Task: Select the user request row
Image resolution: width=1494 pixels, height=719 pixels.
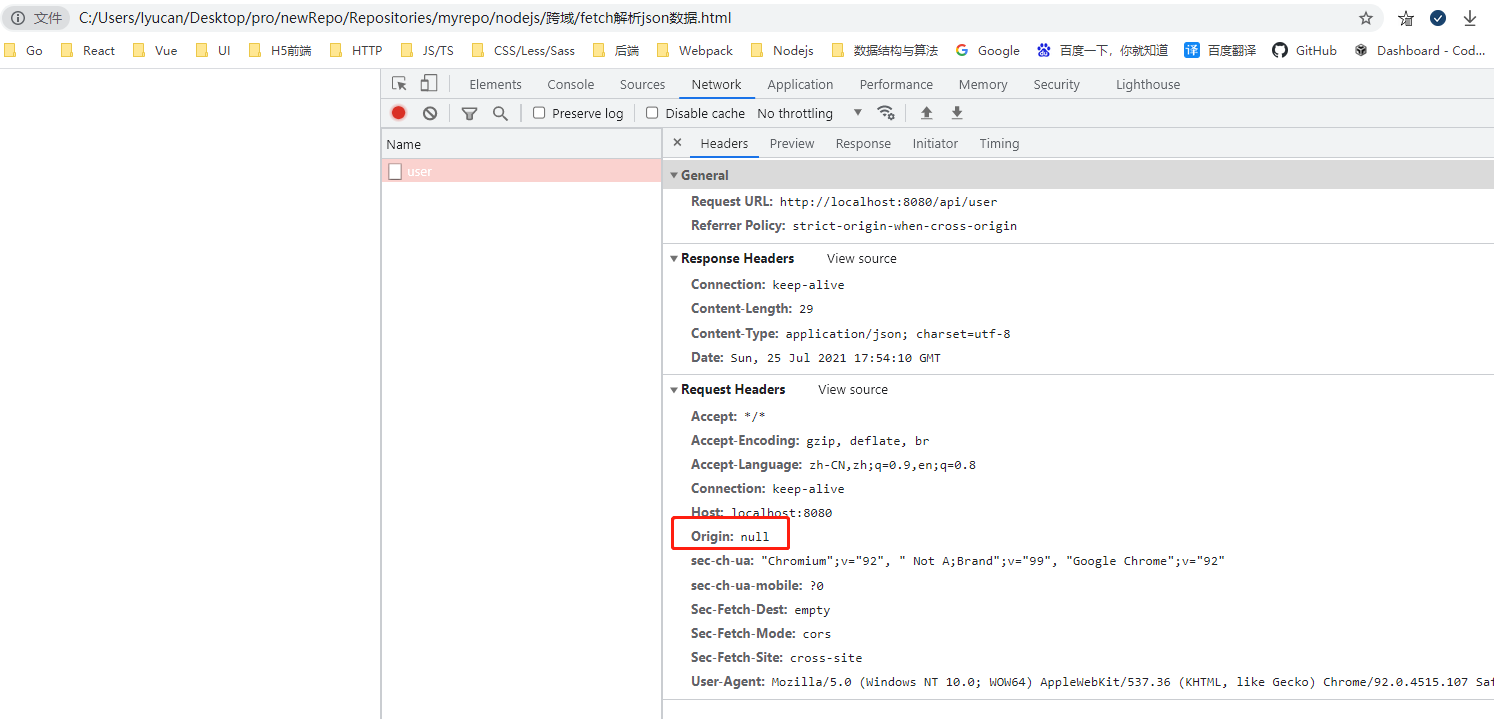Action: click(521, 171)
